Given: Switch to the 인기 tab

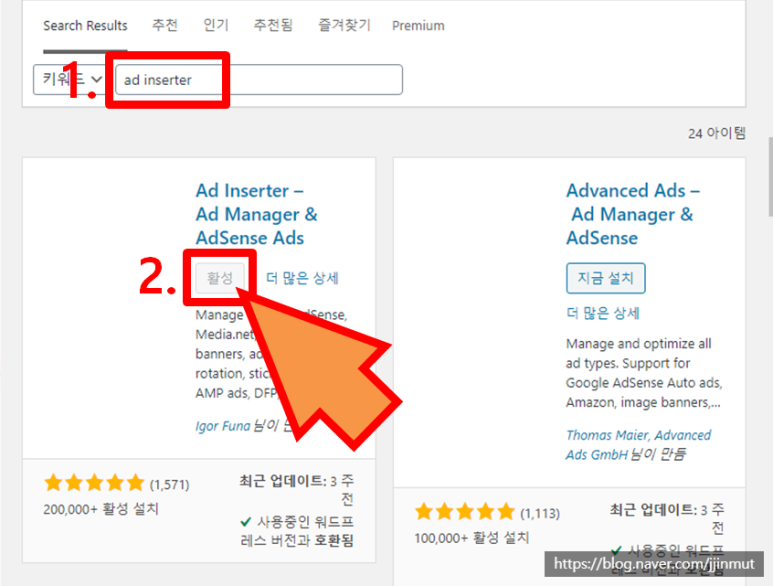Looking at the screenshot, I should coord(216,25).
